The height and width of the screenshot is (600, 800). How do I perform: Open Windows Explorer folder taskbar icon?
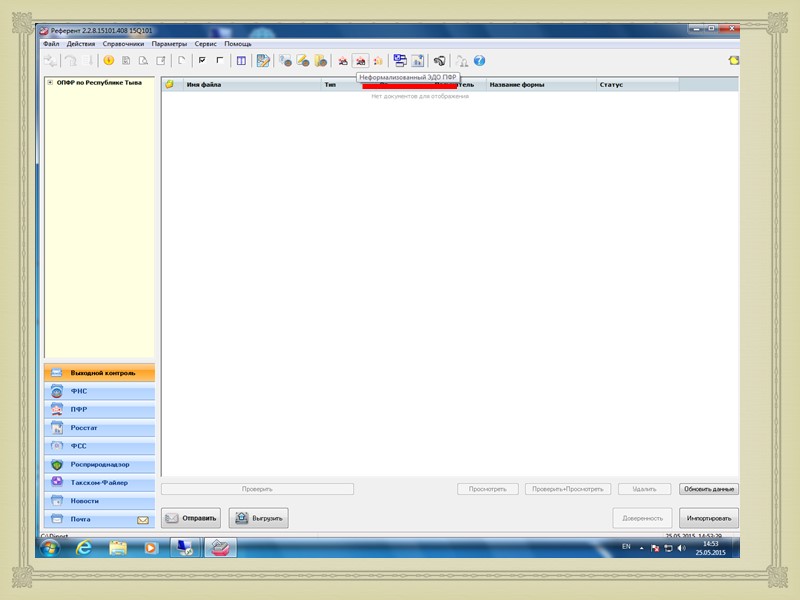point(117,548)
